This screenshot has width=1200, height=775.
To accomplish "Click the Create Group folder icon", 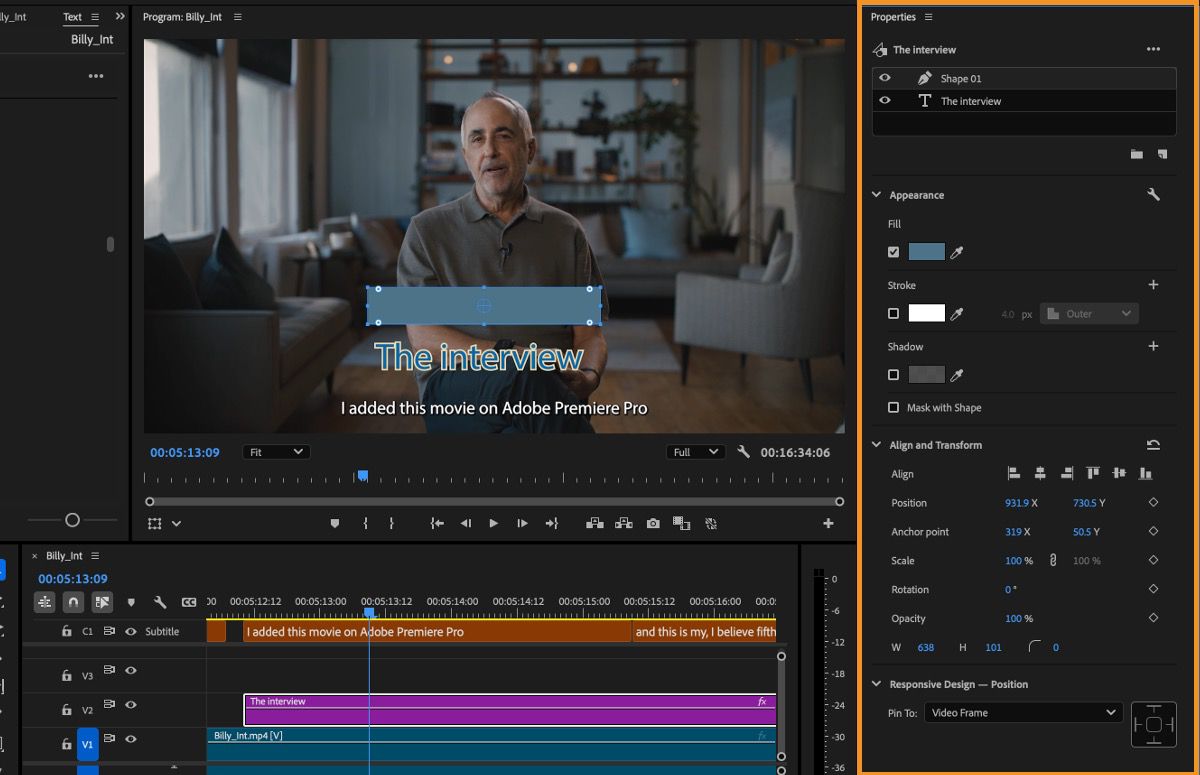I will pyautogui.click(x=1136, y=154).
